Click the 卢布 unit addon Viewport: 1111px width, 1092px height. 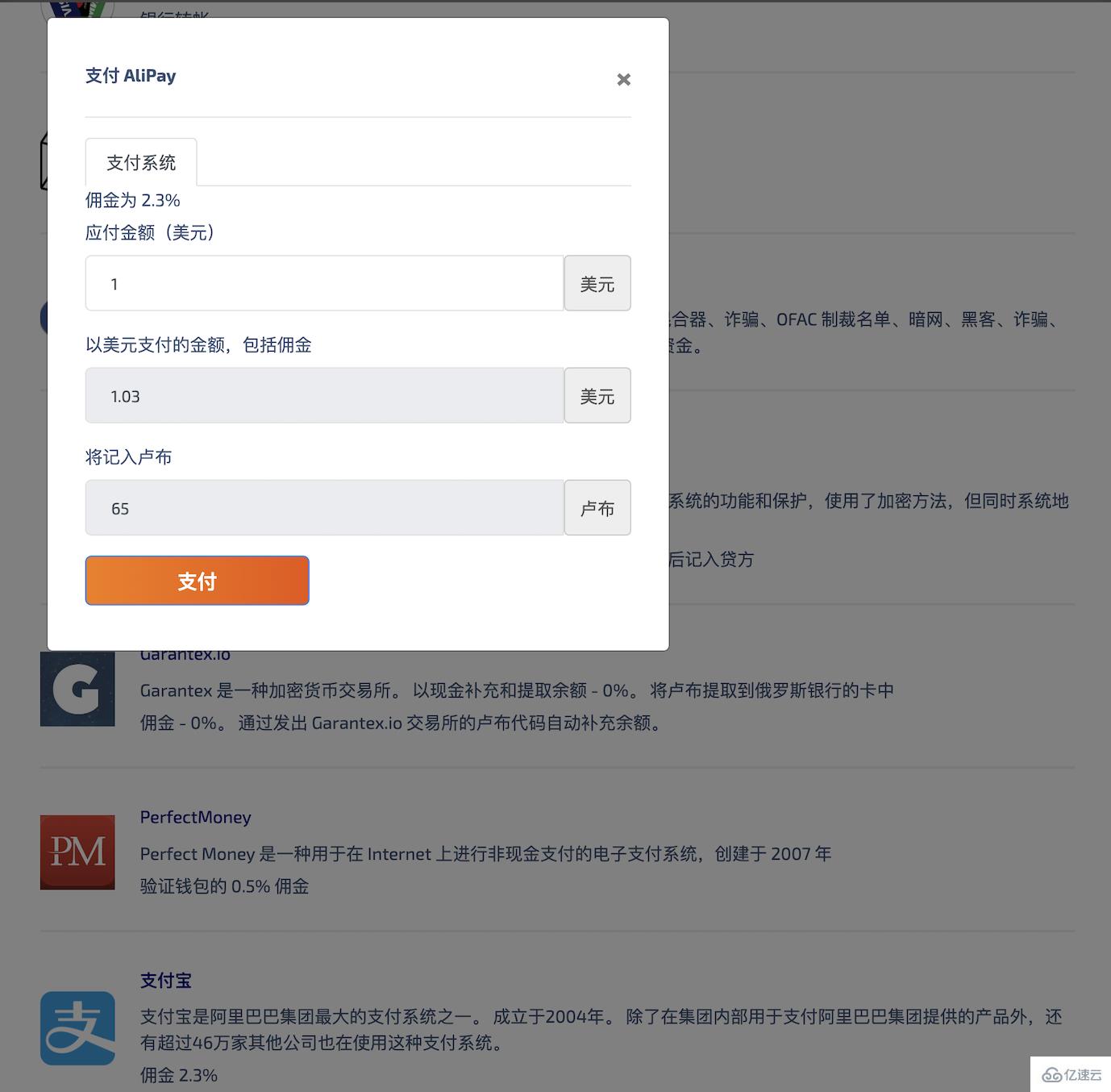click(597, 507)
